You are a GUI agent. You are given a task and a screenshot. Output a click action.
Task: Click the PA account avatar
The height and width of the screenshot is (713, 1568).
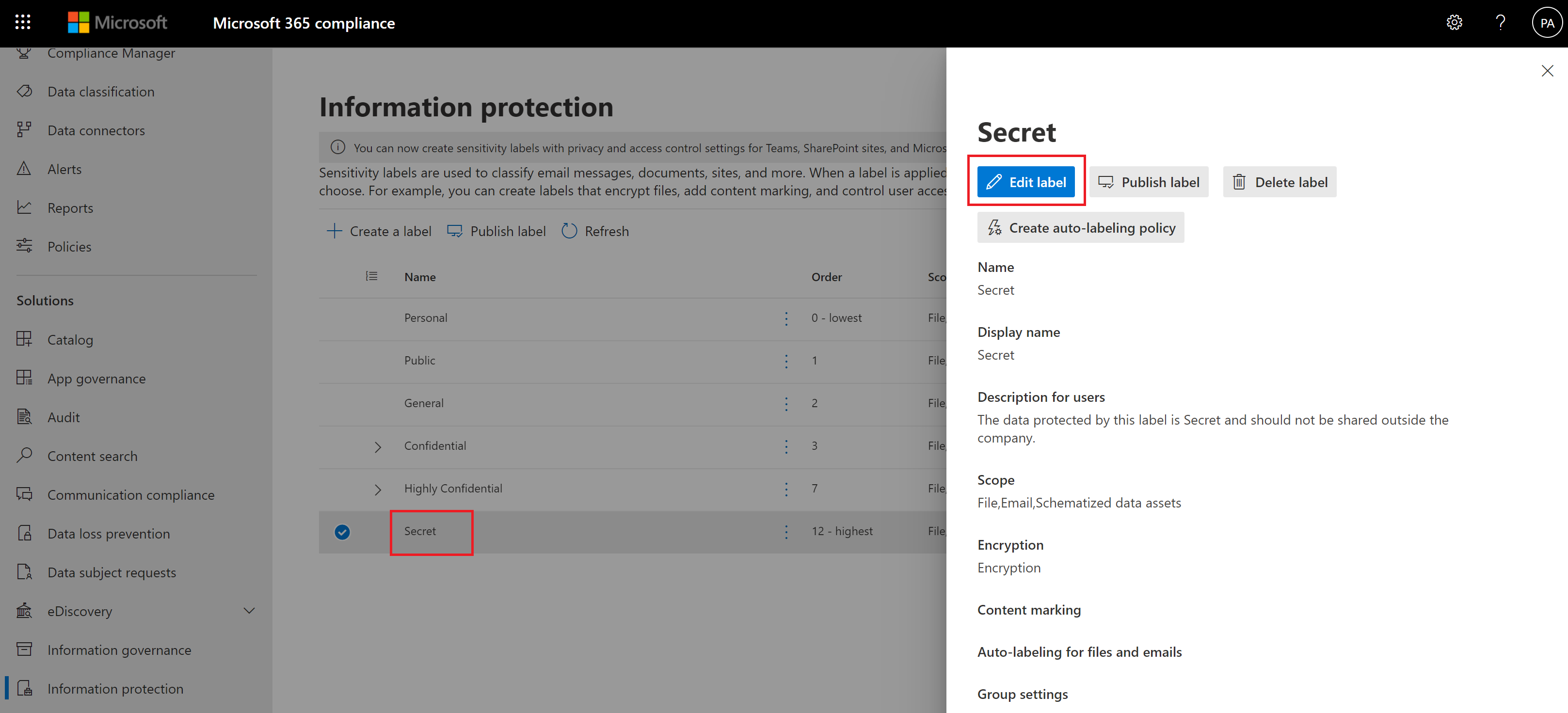[1547, 23]
